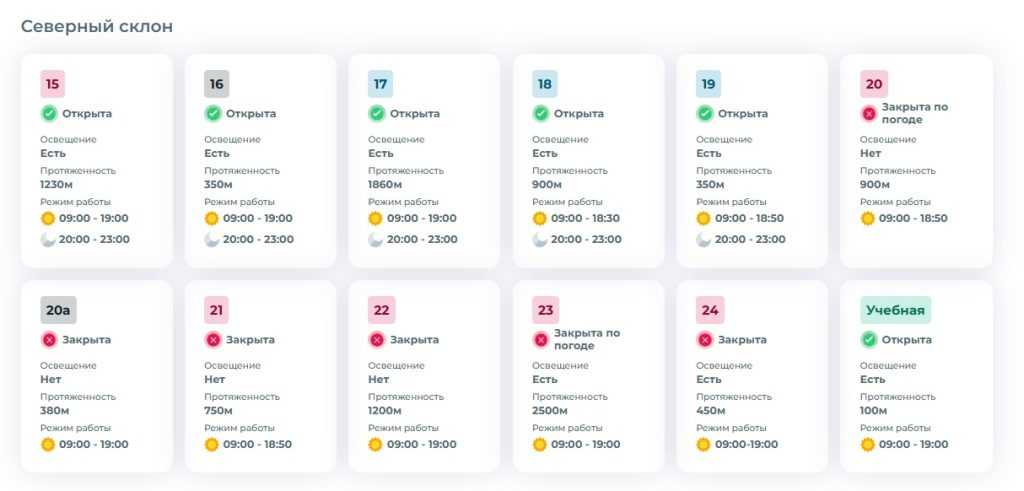Image resolution: width=1024 pixels, height=491 pixels.
Task: Click the Открыта status text on slope 17
Action: 415,114
